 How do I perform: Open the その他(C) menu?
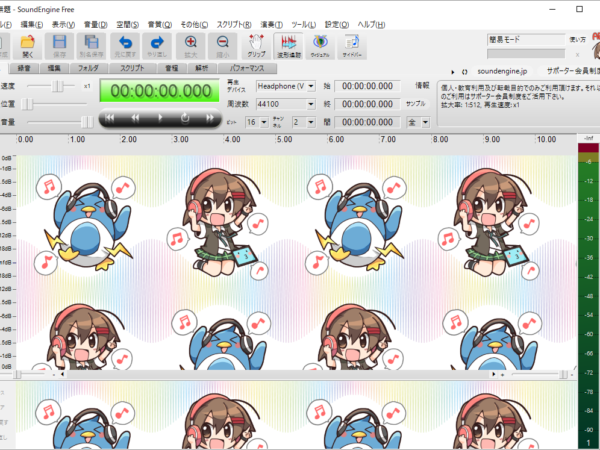(x=194, y=25)
